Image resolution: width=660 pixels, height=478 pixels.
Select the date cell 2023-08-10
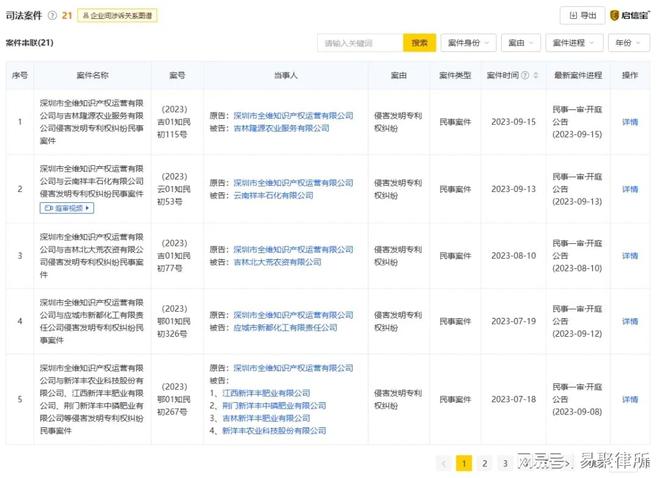514,256
